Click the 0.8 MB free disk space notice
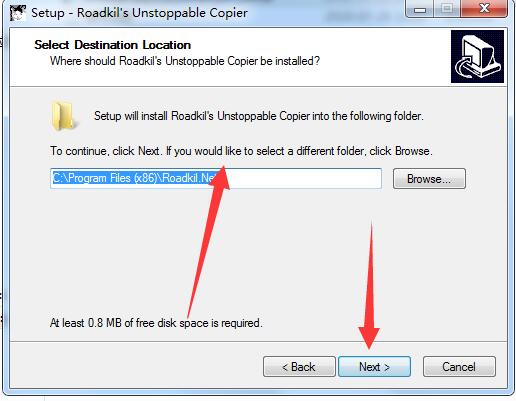This screenshot has width=516, height=401. [x=156, y=323]
